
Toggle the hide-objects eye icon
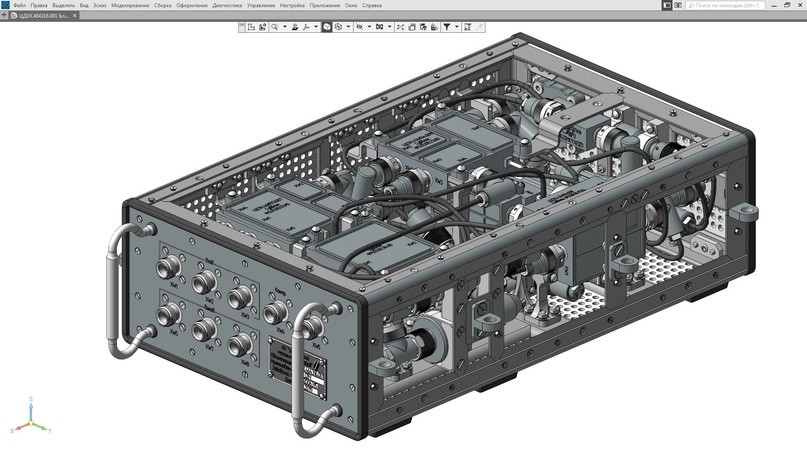pos(359,27)
